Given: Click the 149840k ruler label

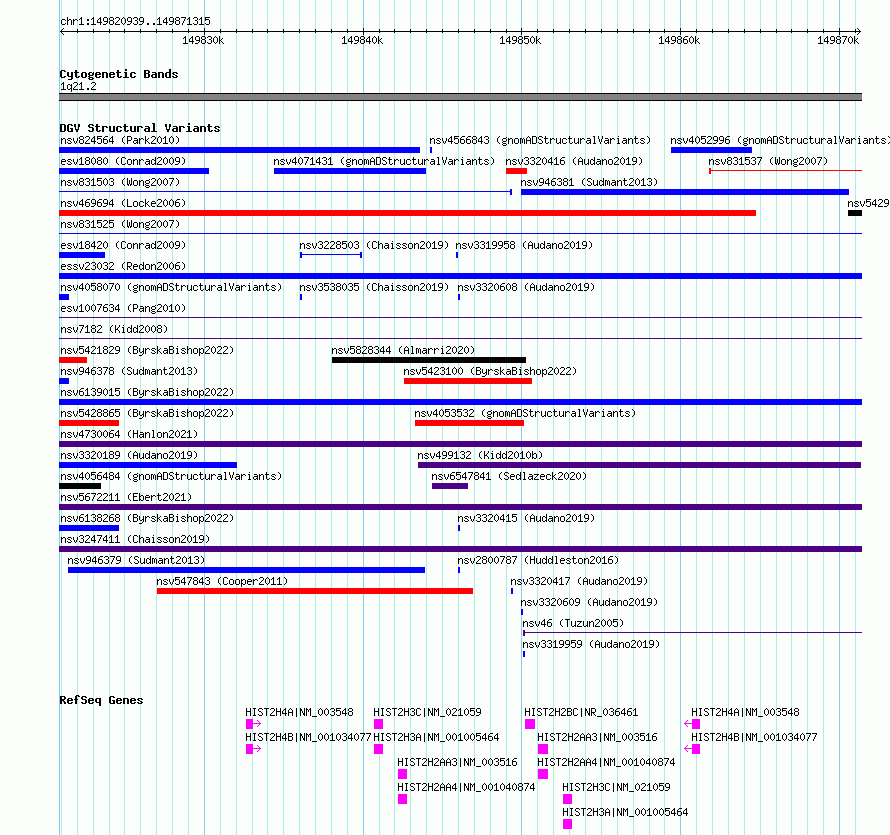Looking at the screenshot, I should click(x=362, y=40).
